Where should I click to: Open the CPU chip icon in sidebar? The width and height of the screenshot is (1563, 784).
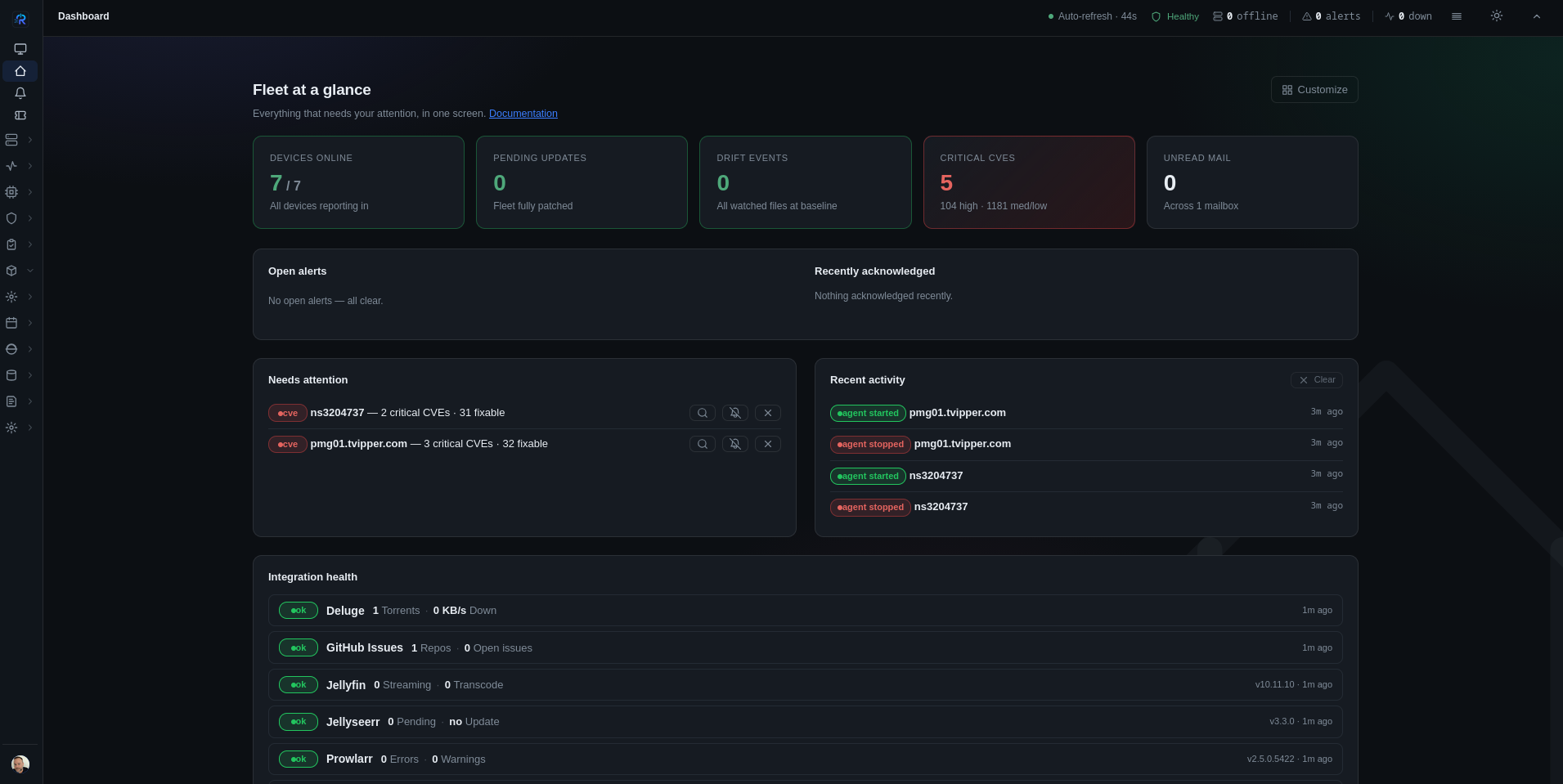click(x=11, y=192)
